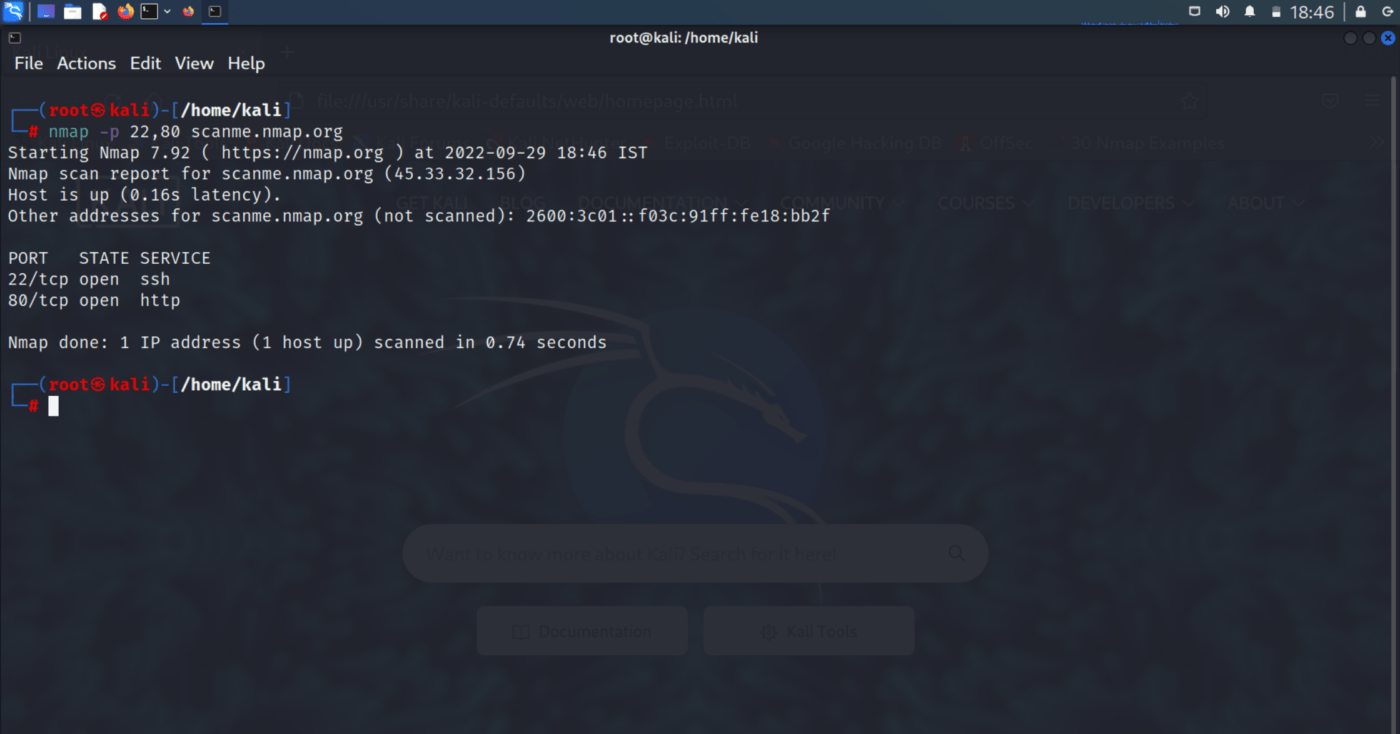The width and height of the screenshot is (1400, 734).
Task: Expand the terminal launcher dropdown arrow
Action: point(167,12)
